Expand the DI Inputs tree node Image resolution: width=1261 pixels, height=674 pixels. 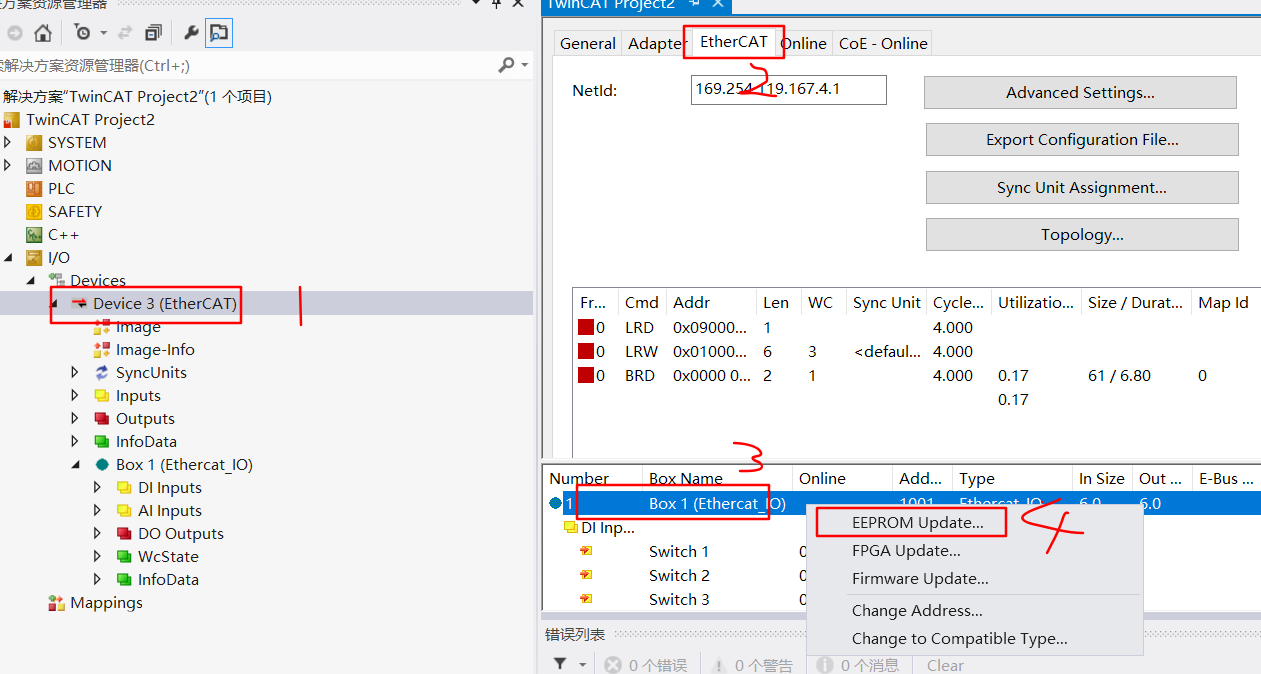[97, 488]
